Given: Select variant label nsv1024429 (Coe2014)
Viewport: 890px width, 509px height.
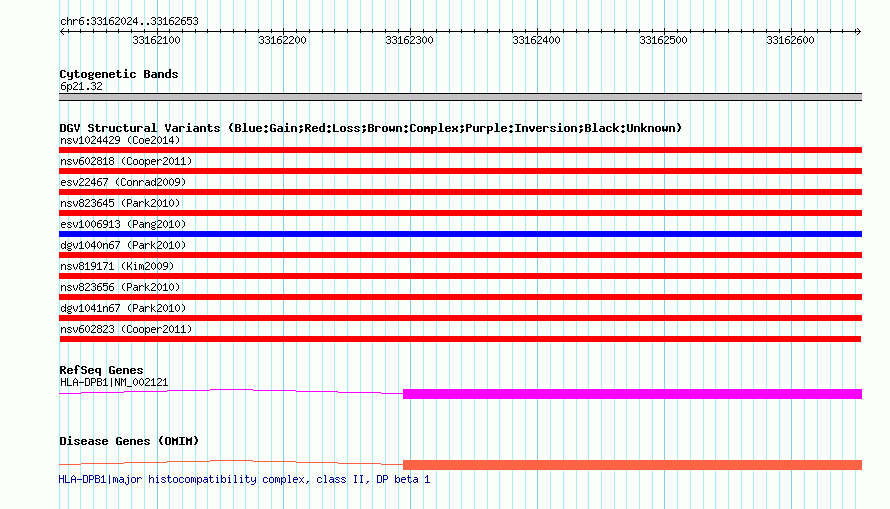Looking at the screenshot, I should pos(120,140).
